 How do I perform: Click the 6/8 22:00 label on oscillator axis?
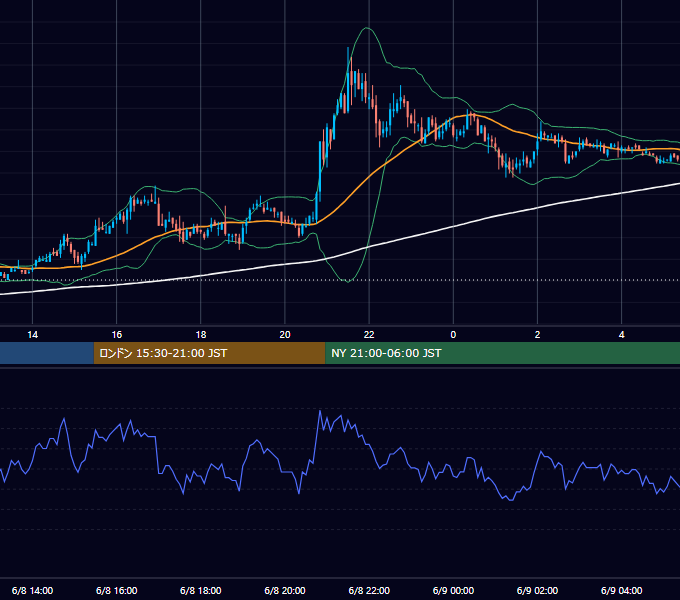tap(369, 590)
